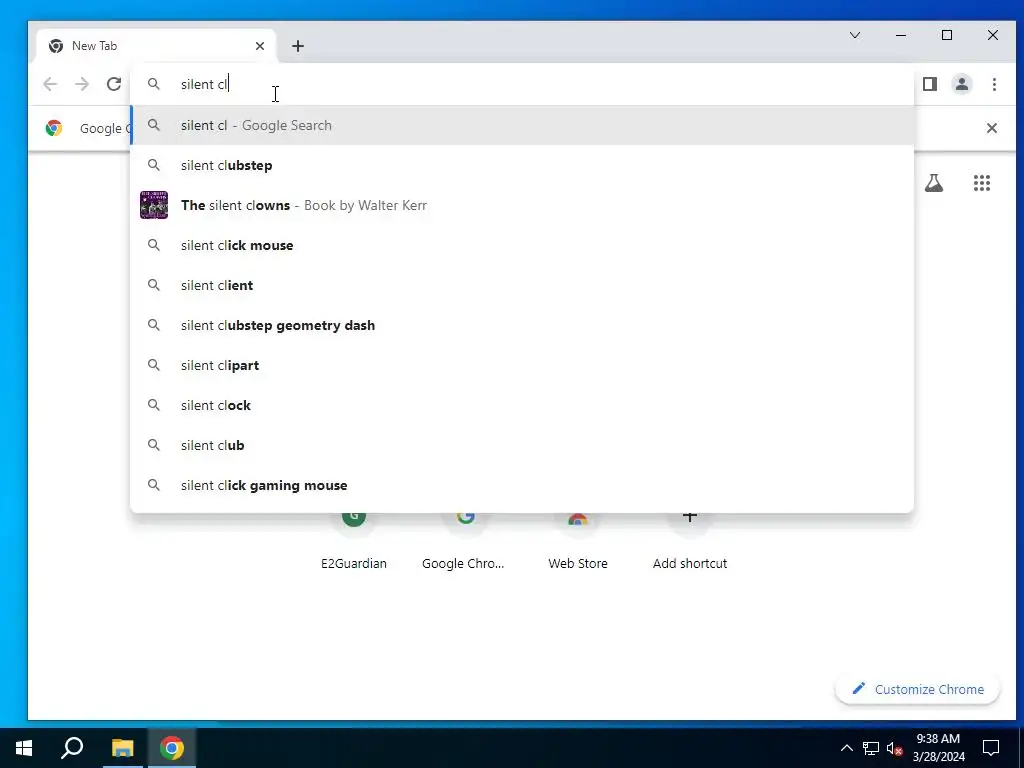Open the Windows Start menu
Image resolution: width=1024 pixels, height=768 pixels.
(24, 748)
